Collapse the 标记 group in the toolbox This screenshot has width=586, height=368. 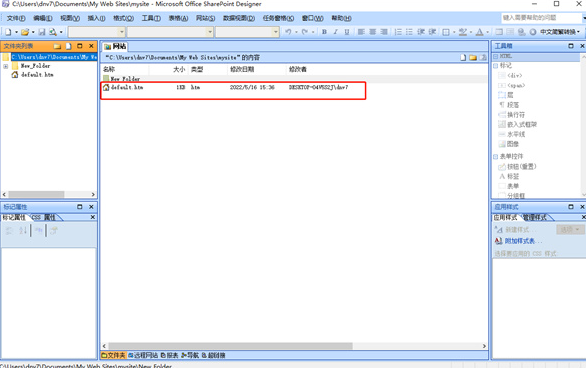pyautogui.click(x=496, y=66)
